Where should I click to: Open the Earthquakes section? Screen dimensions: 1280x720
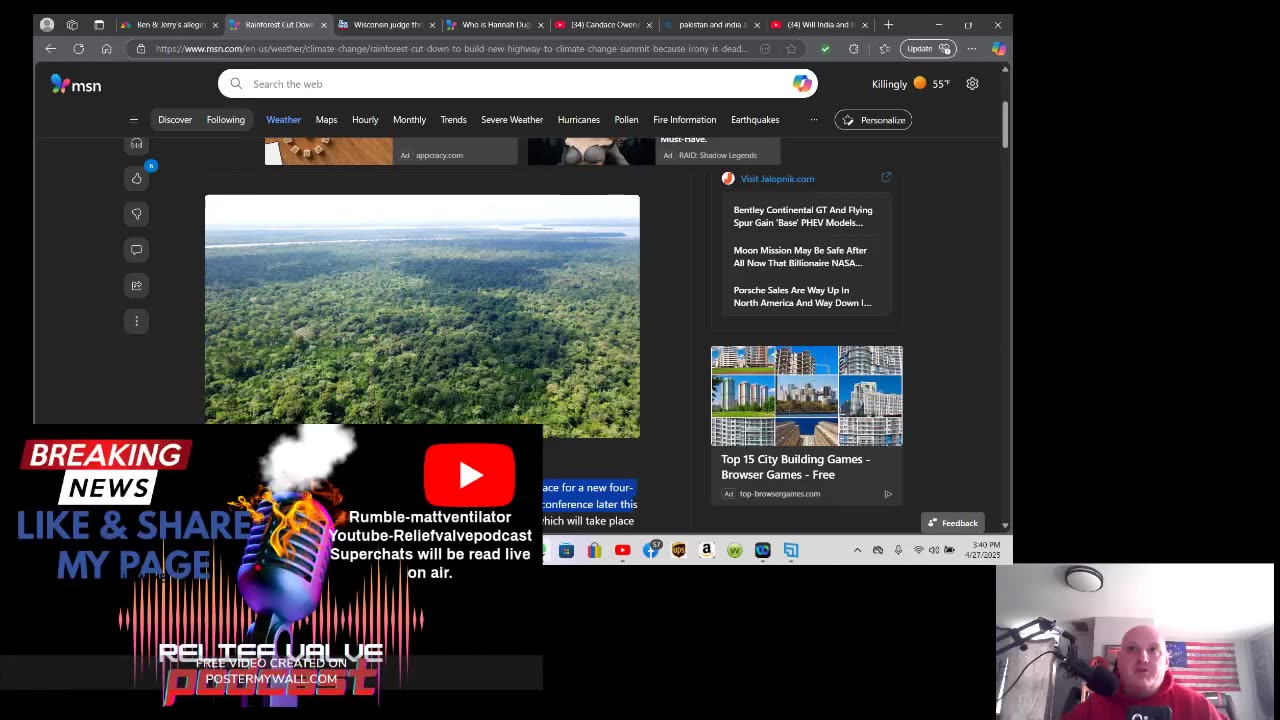pos(755,120)
